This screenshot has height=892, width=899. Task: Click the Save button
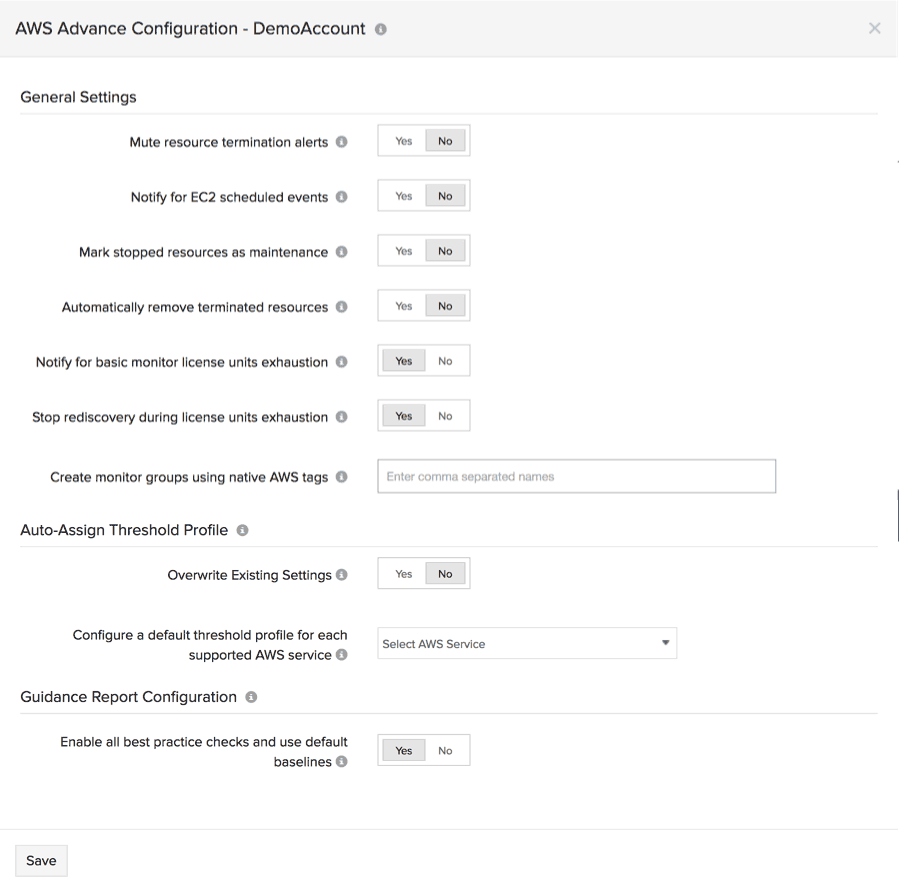point(40,860)
